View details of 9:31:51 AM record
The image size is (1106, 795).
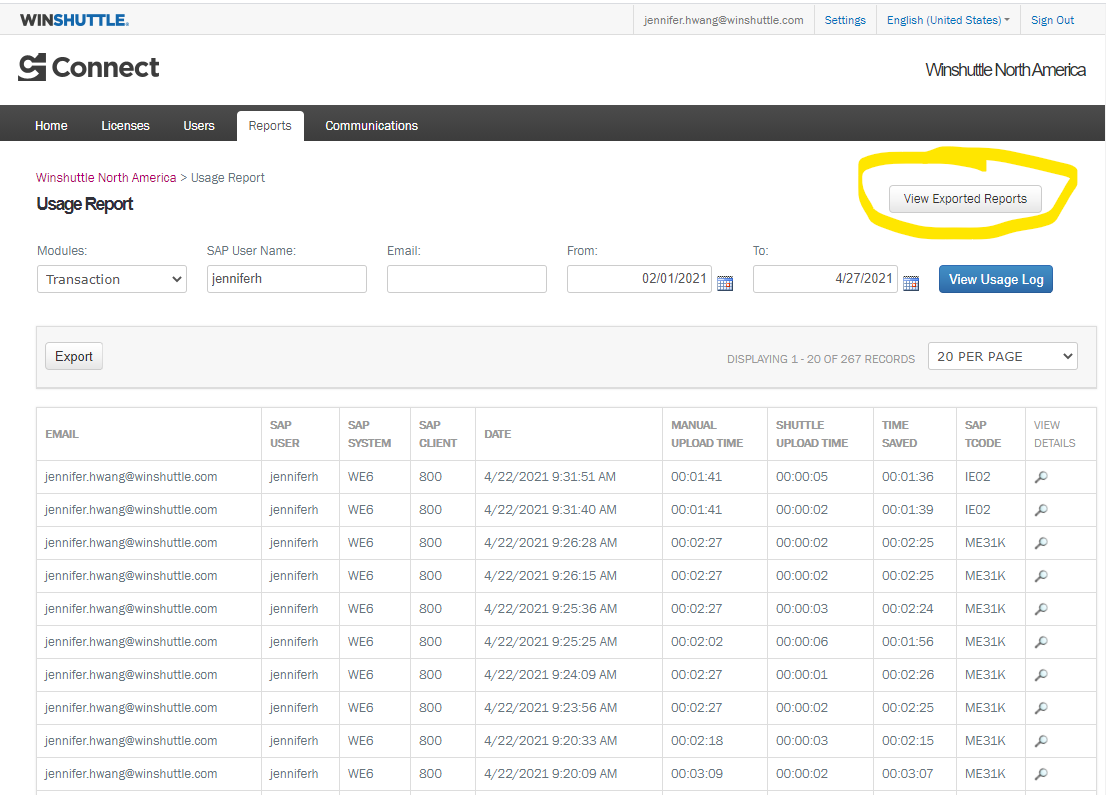[1041, 477]
